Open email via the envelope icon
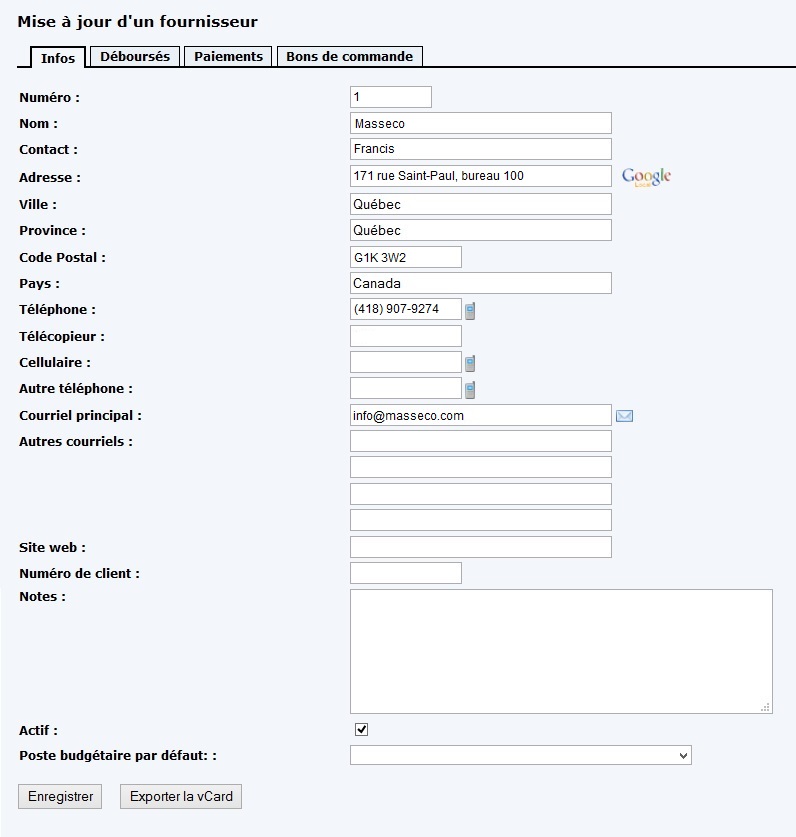796x837 pixels. click(624, 414)
